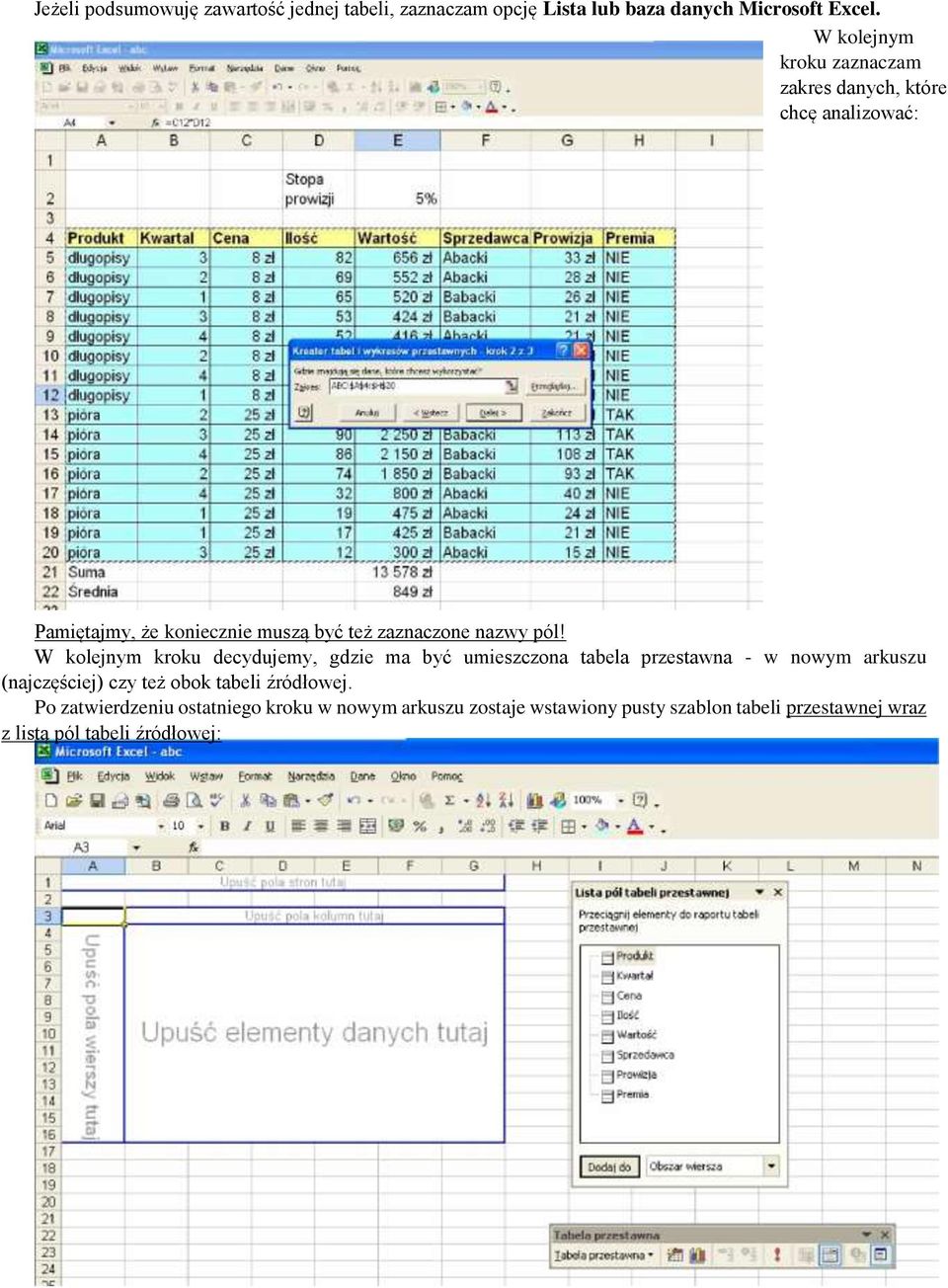
Task: Click the Print icon in lower Excel toolbar
Action: 170,801
